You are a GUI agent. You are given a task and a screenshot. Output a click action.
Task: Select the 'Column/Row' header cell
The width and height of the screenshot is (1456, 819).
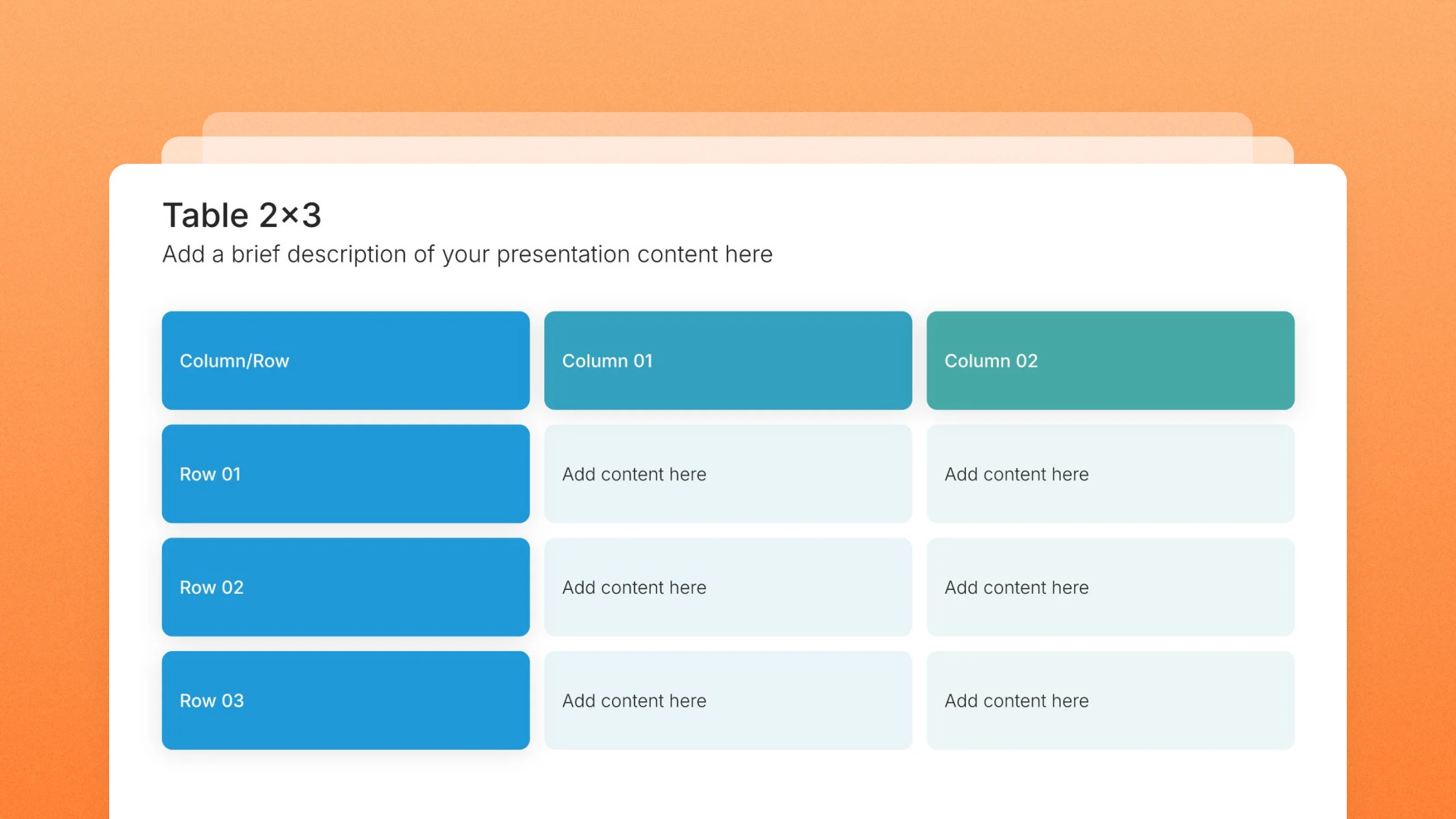click(346, 361)
